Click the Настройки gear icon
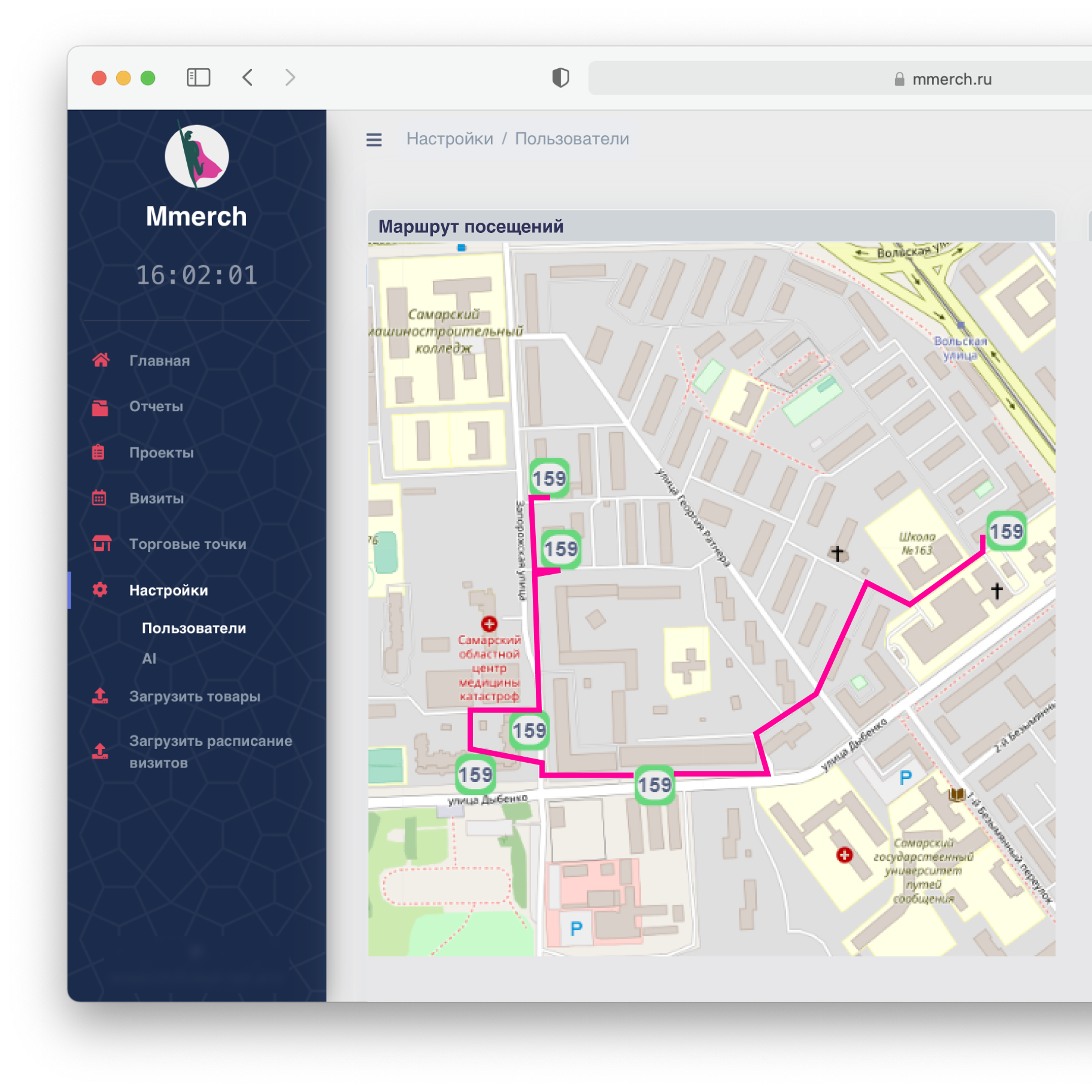Image resolution: width=1092 pixels, height=1092 pixels. click(x=100, y=590)
